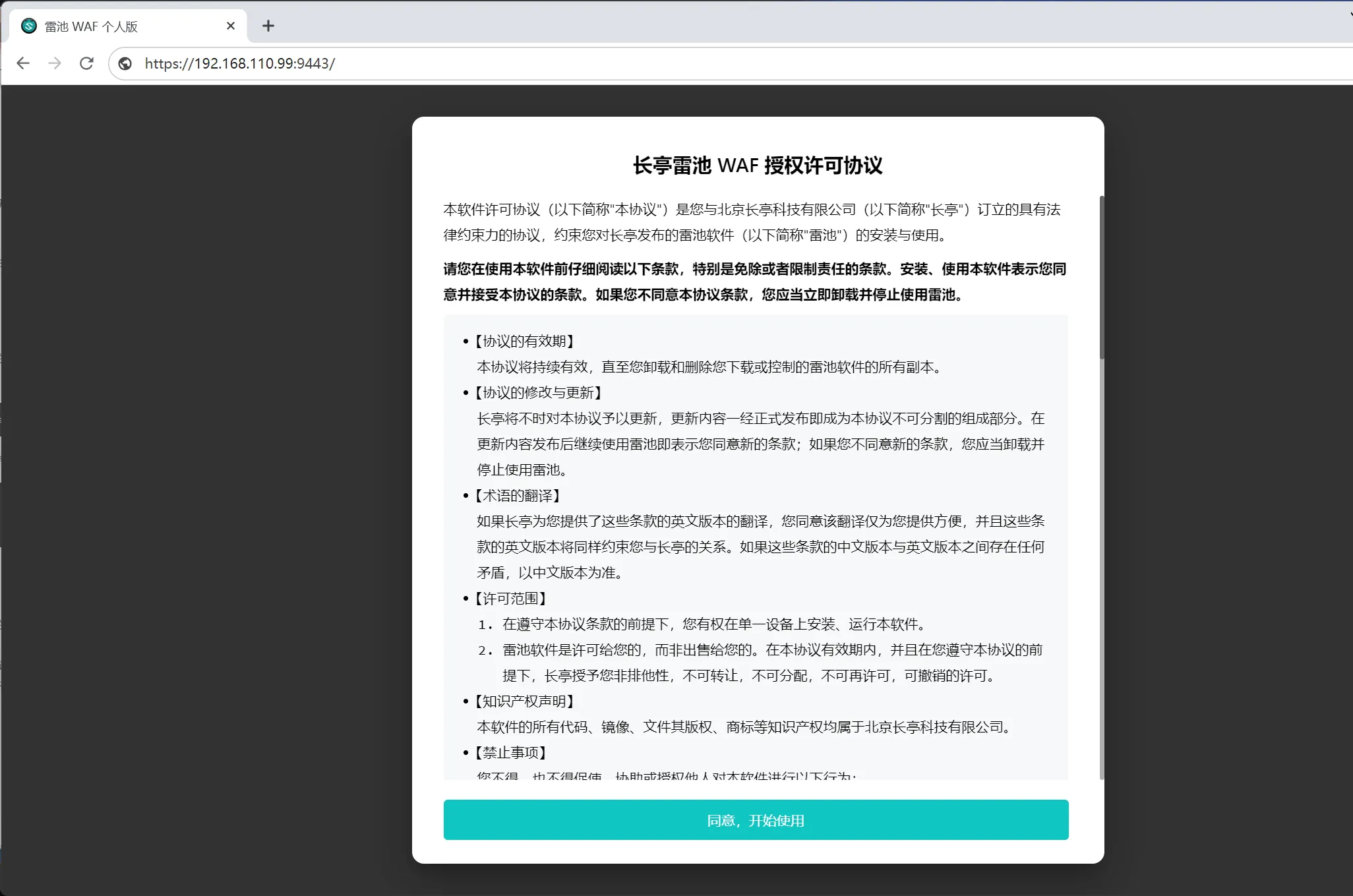Click the 雷池 WAF tab favicon
Screen dimensions: 1353x896
pyautogui.click(x=29, y=26)
